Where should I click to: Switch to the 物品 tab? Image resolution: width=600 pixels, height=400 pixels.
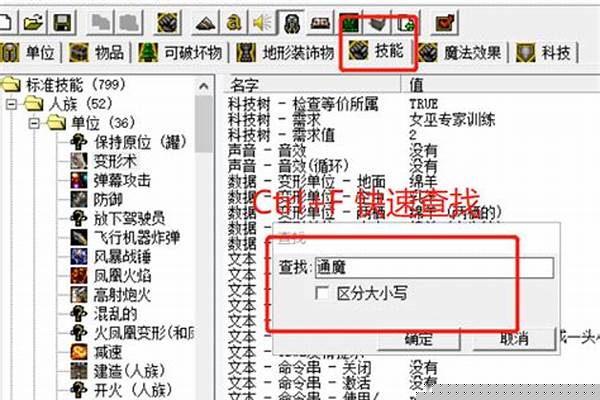pos(97,52)
